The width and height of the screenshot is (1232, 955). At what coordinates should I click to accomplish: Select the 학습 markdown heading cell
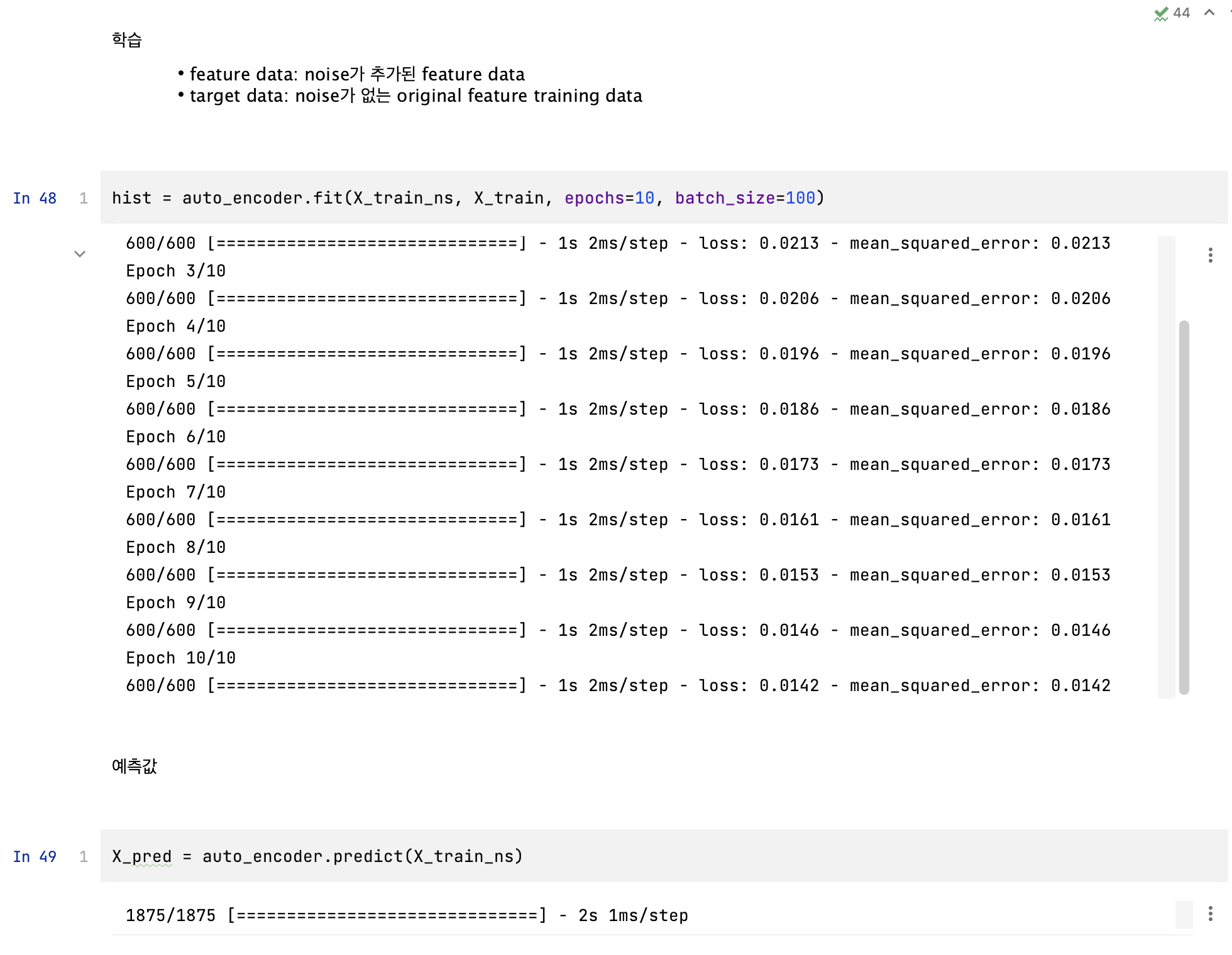point(127,40)
